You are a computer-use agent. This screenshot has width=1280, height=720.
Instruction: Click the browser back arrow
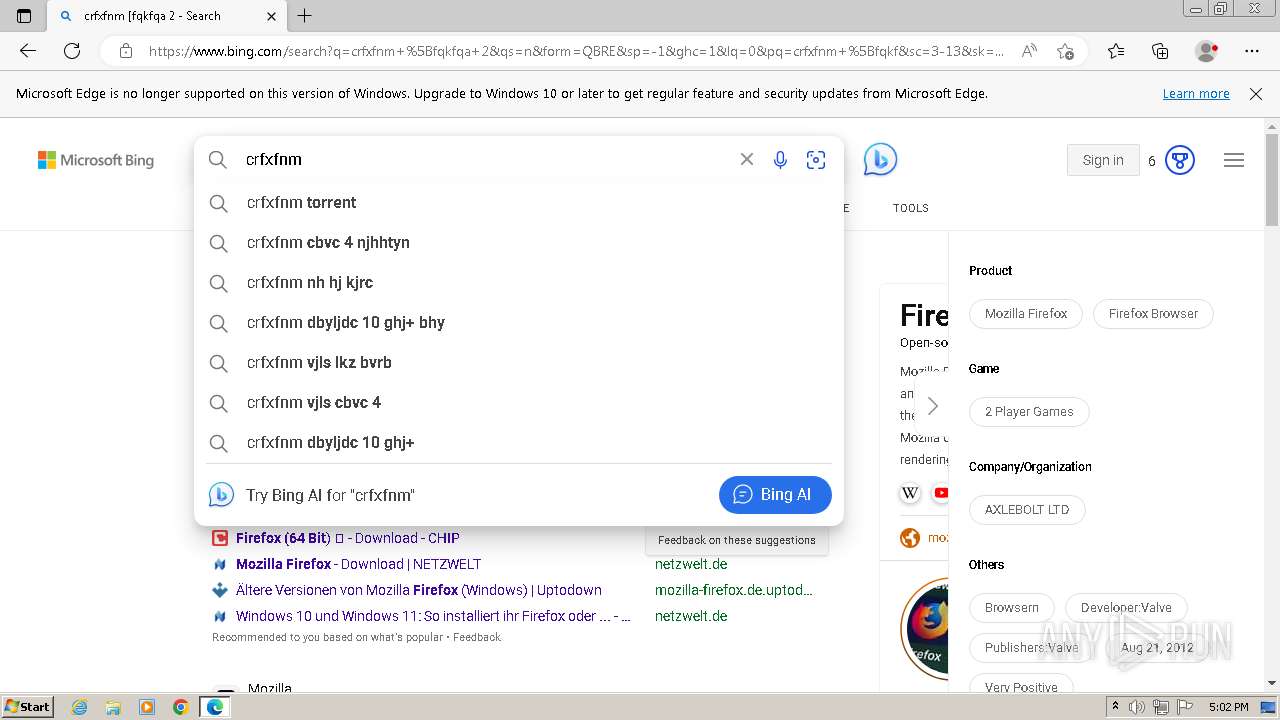pos(28,51)
